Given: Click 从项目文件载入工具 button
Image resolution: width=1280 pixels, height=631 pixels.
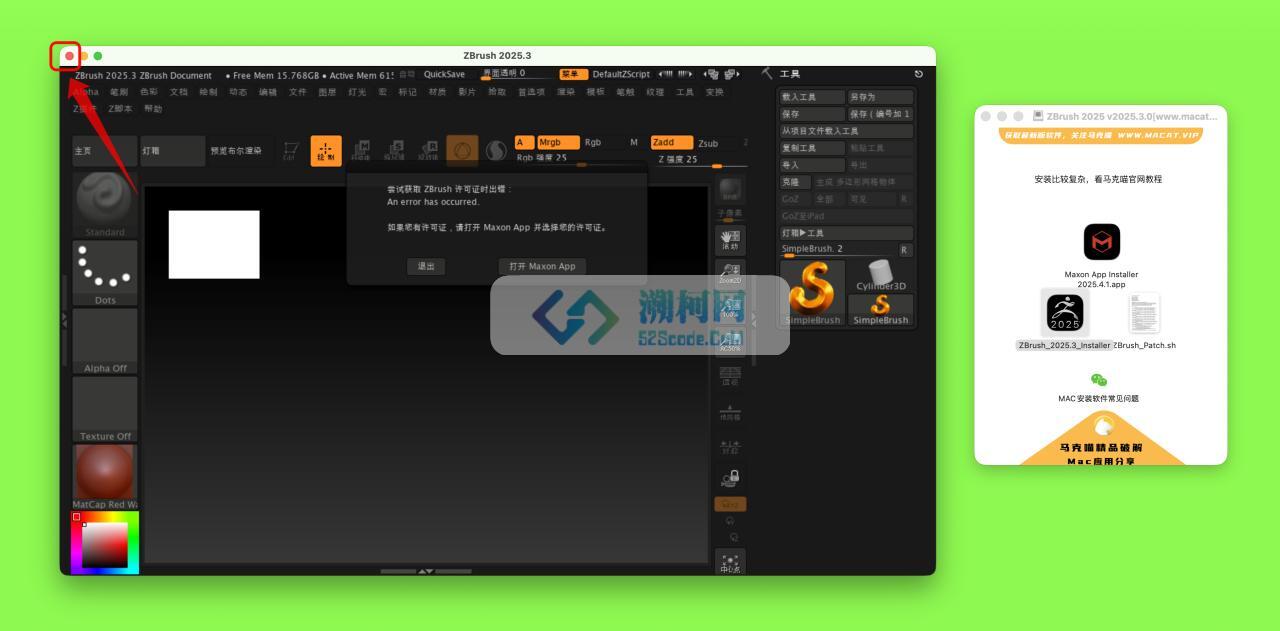Looking at the screenshot, I should pyautogui.click(x=846, y=131).
